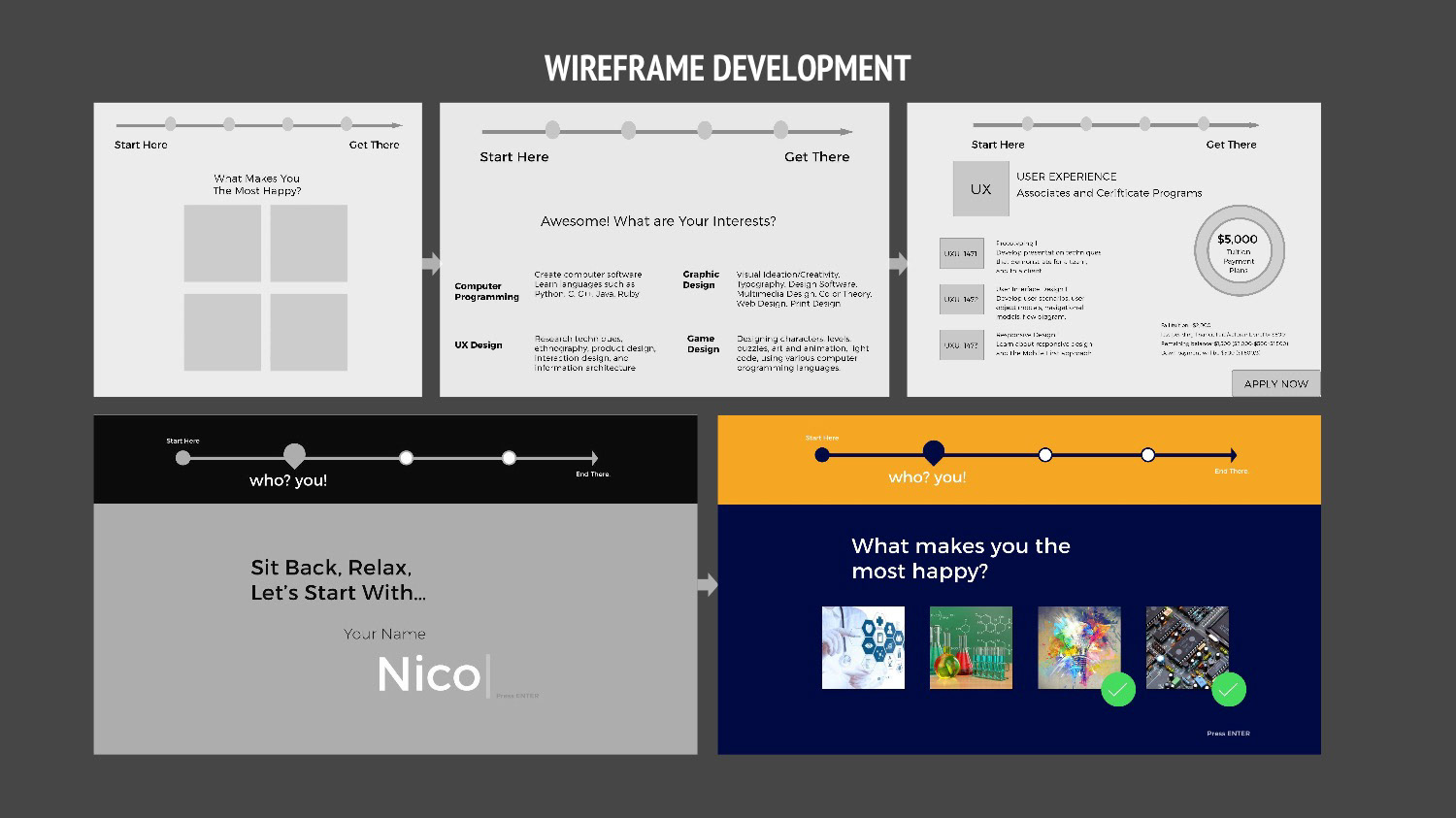Choose the chemistry flasks image
This screenshot has height=818, width=1456.
tap(971, 647)
